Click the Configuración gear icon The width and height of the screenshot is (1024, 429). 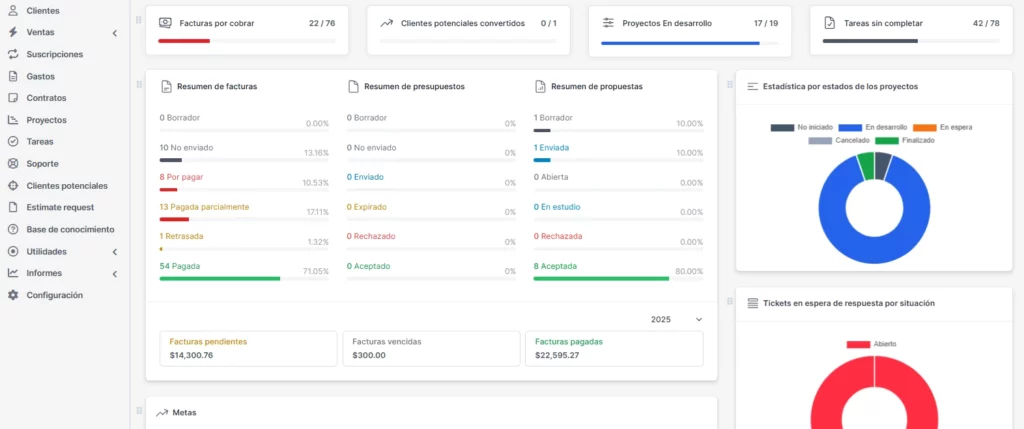(13, 295)
